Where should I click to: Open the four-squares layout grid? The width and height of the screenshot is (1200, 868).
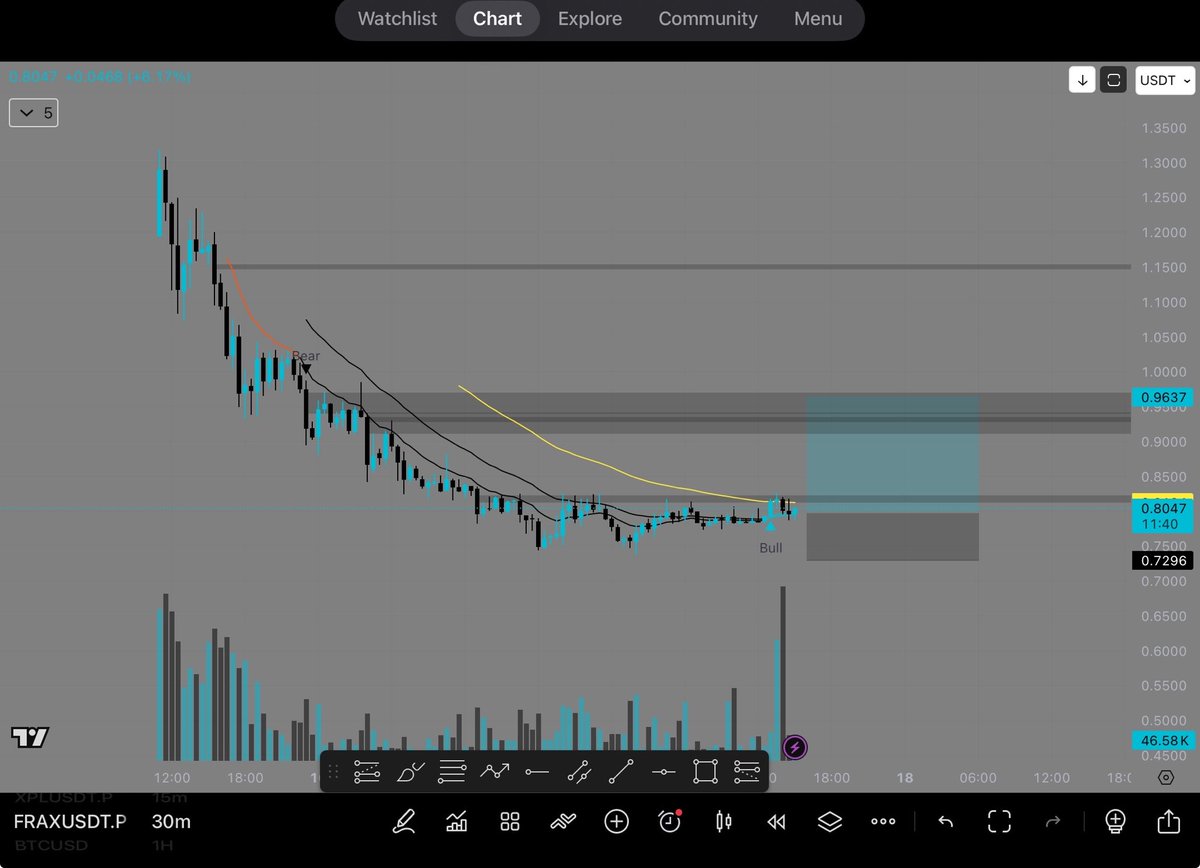(510, 822)
